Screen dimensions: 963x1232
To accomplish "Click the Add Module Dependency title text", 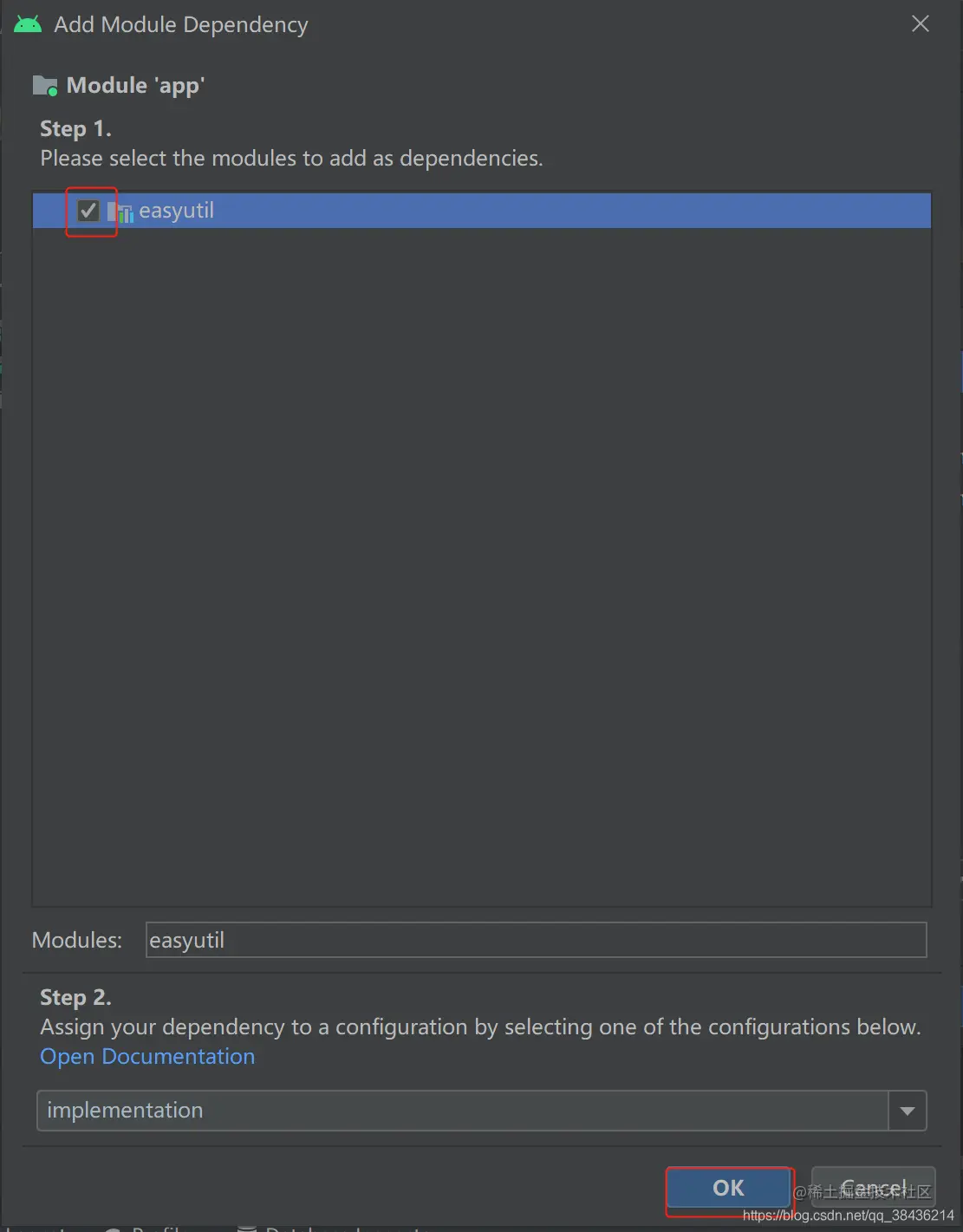I will (180, 24).
